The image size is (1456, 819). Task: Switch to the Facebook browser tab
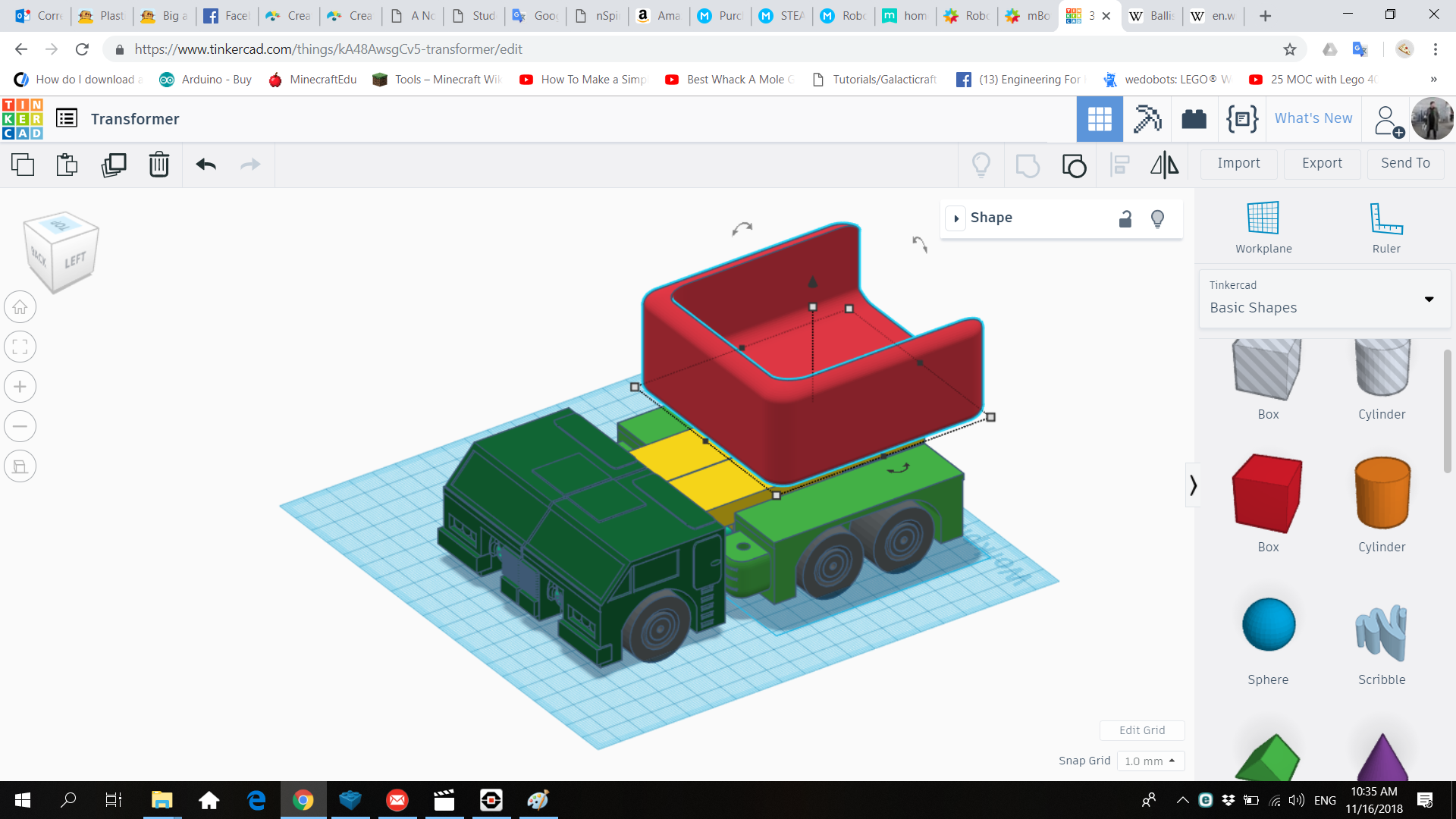(226, 15)
